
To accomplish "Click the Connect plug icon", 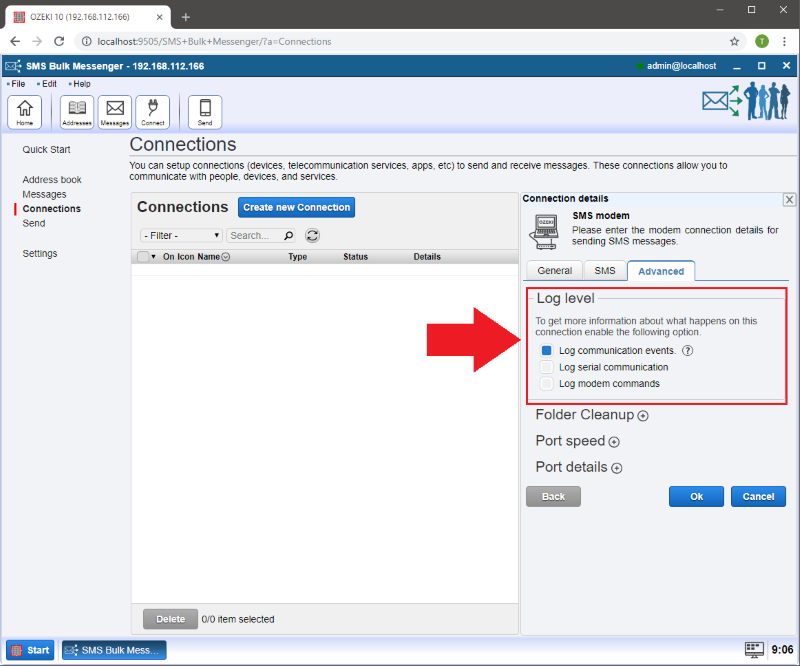I will 153,112.
